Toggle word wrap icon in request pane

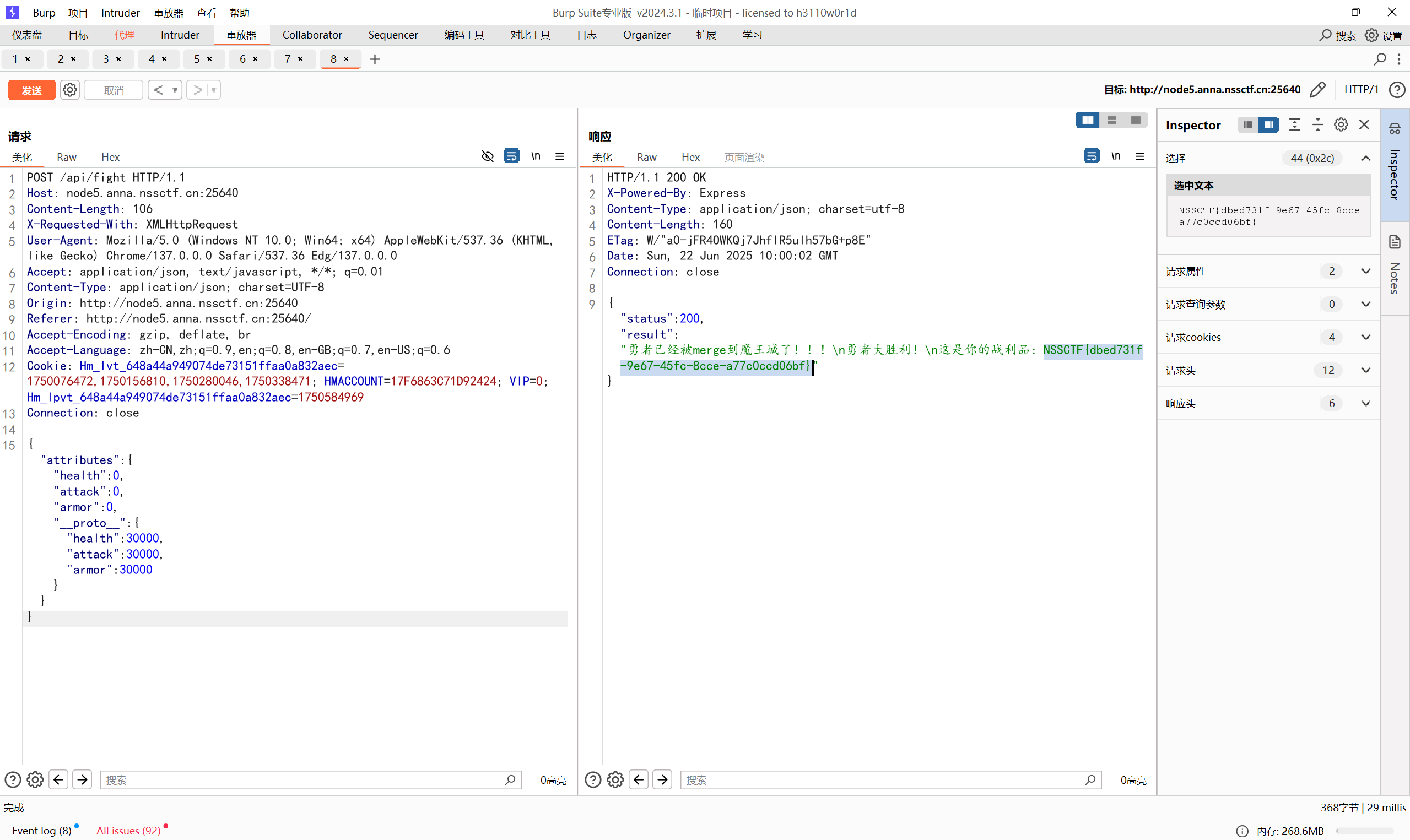click(x=512, y=156)
